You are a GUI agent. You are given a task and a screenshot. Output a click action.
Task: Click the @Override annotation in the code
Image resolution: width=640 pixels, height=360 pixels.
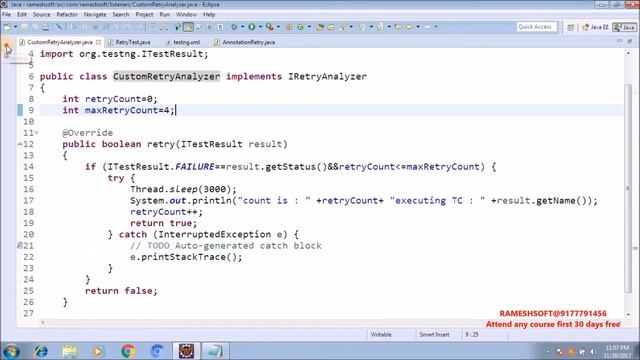point(87,133)
